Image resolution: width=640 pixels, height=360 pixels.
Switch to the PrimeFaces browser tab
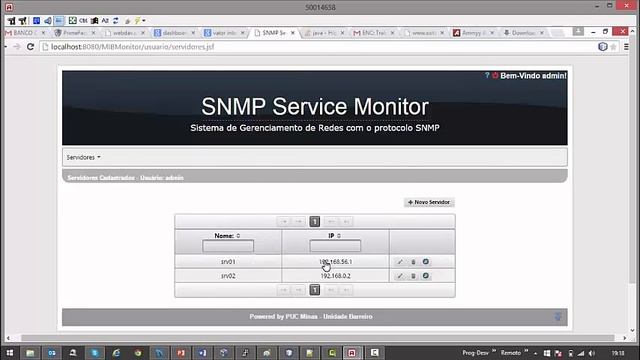pos(75,33)
